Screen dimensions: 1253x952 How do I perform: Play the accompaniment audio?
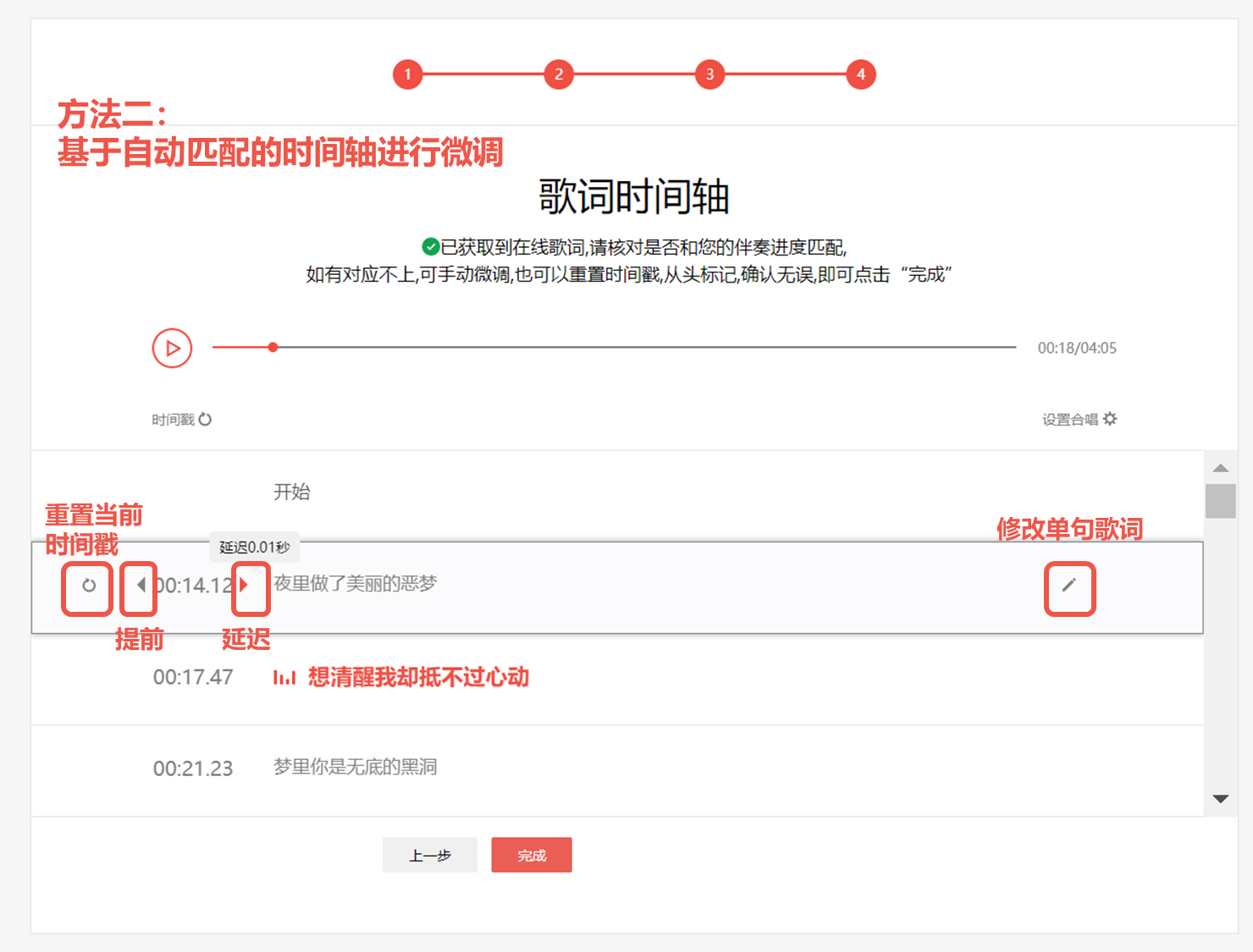pos(172,348)
